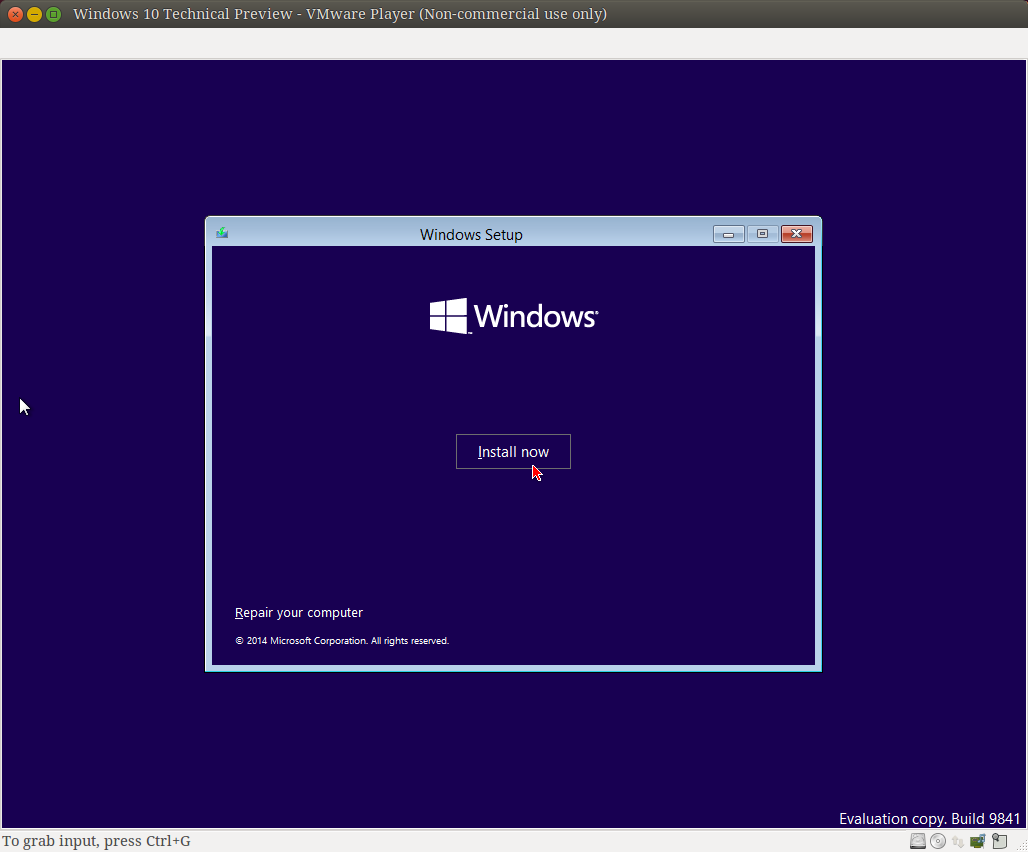Click the 'Windows Setup' title text
The width and height of the screenshot is (1028, 852).
(x=471, y=235)
